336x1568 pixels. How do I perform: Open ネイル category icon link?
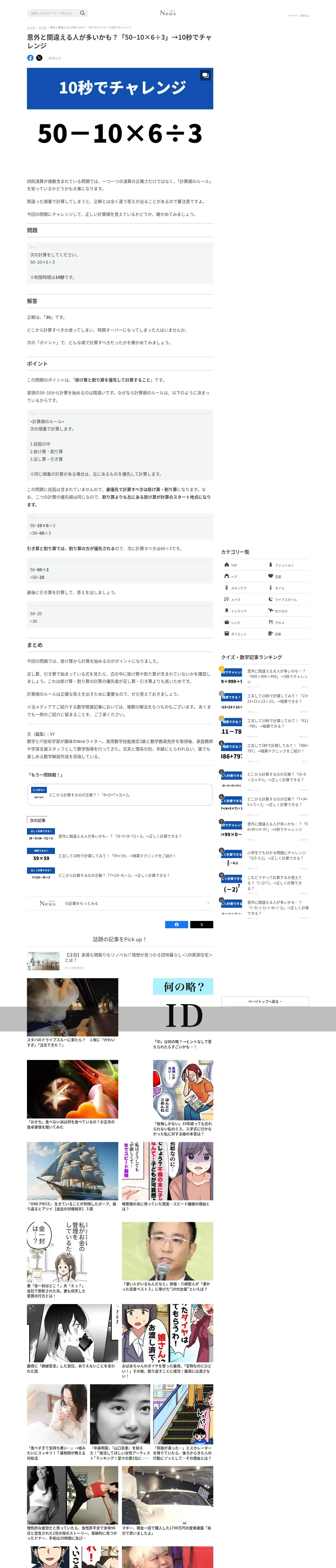[287, 588]
